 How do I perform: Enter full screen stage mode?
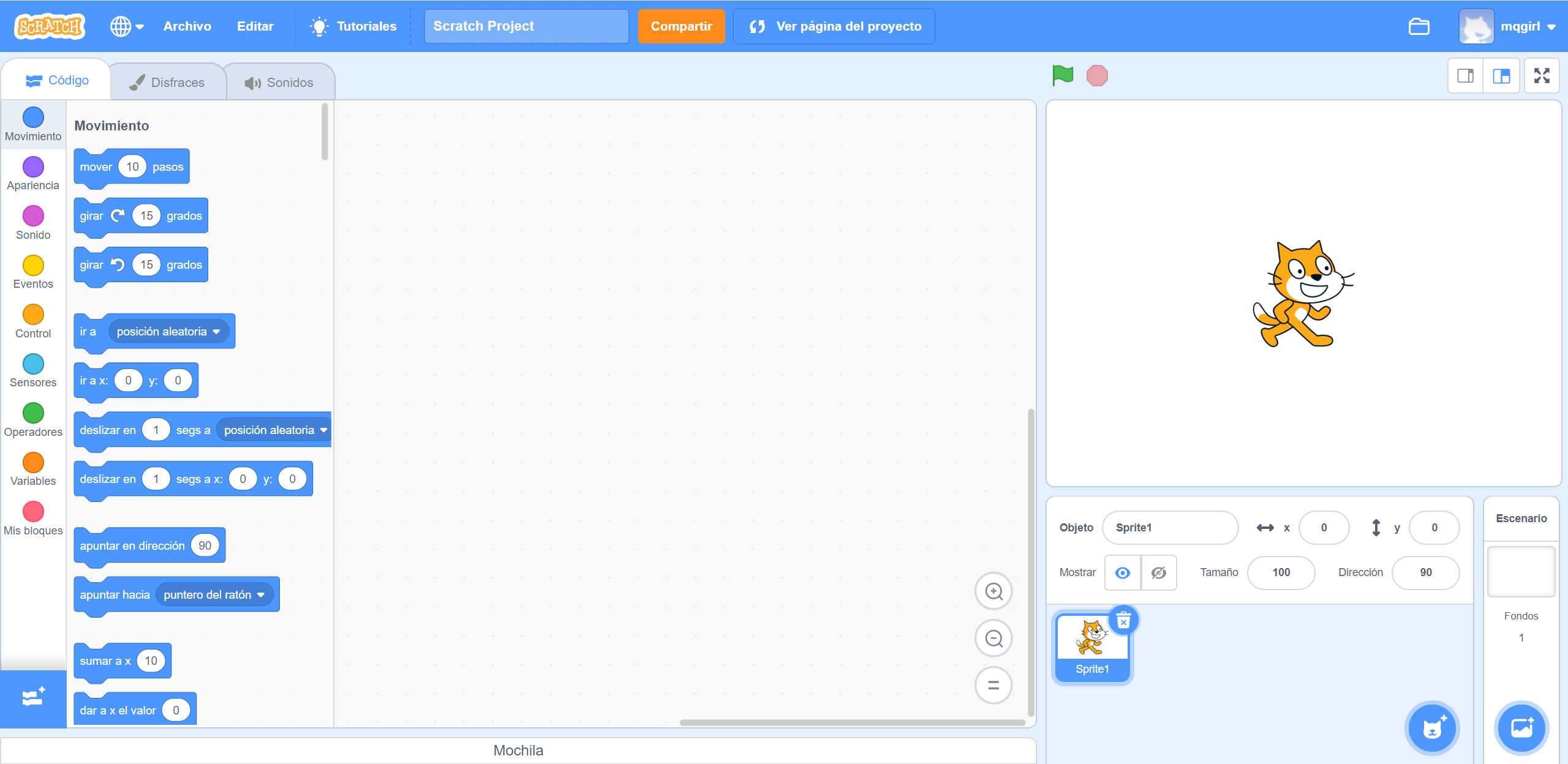[x=1541, y=76]
